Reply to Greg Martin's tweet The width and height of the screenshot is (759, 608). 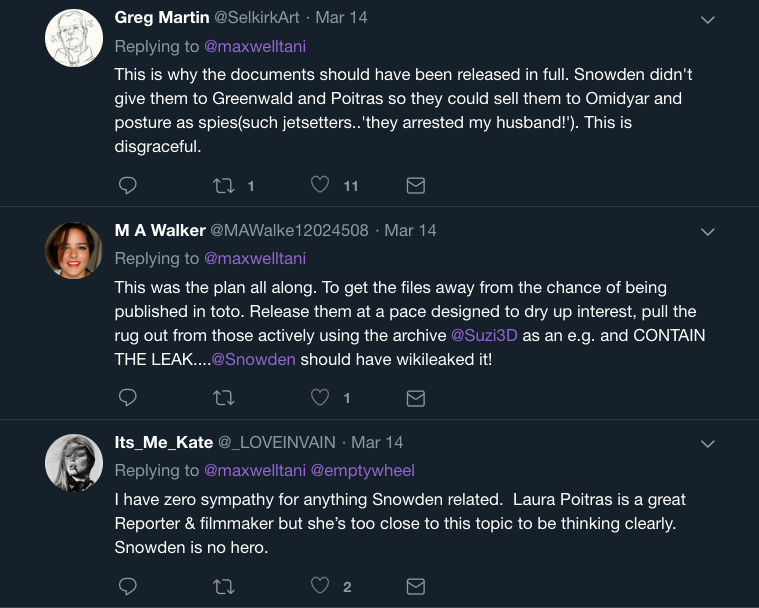(127, 185)
